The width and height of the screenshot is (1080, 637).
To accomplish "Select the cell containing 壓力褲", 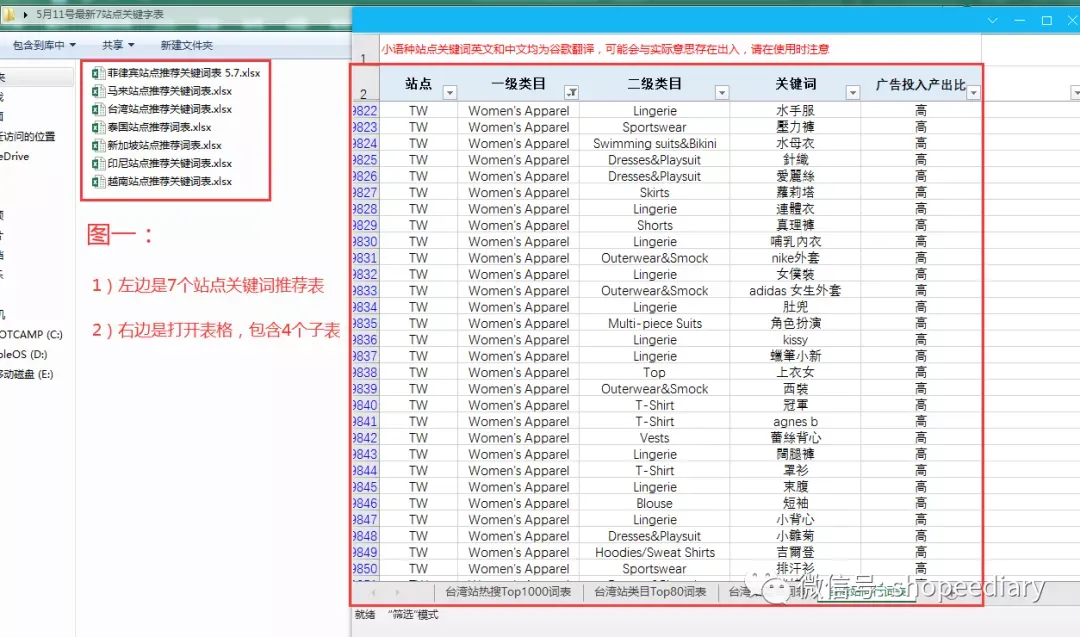I will click(x=795, y=127).
